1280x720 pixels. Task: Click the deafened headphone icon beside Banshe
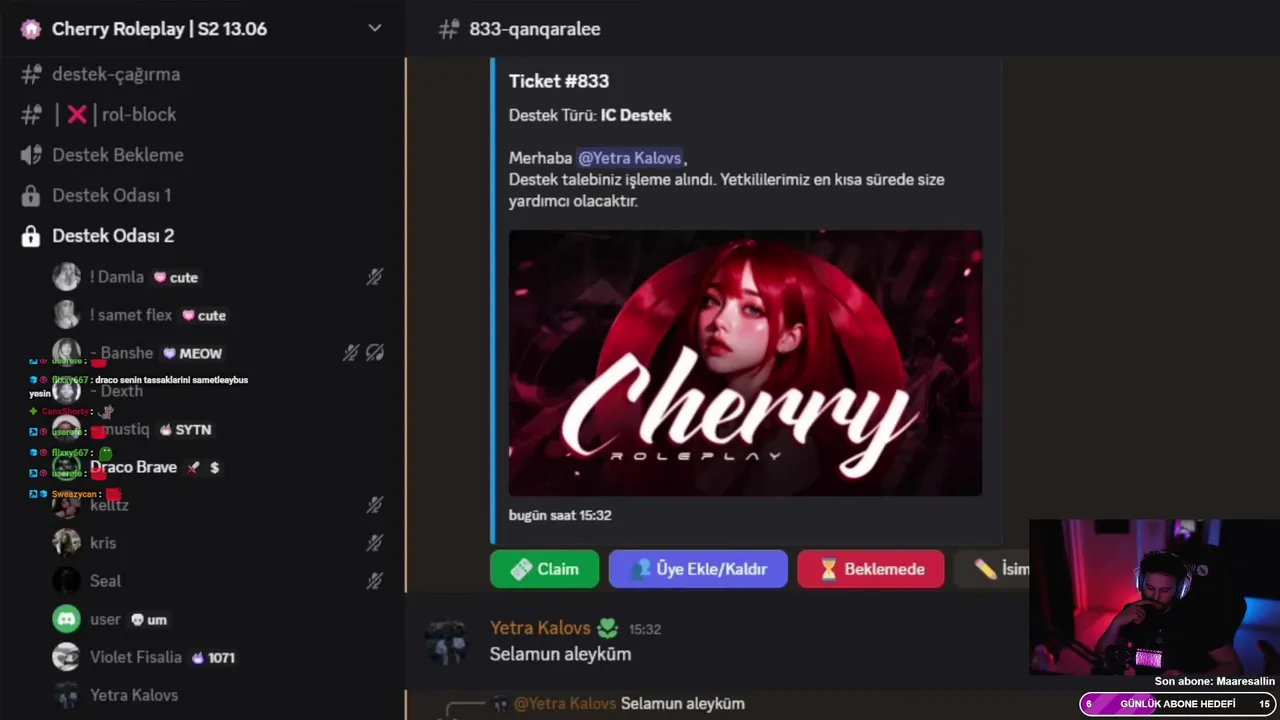(375, 353)
